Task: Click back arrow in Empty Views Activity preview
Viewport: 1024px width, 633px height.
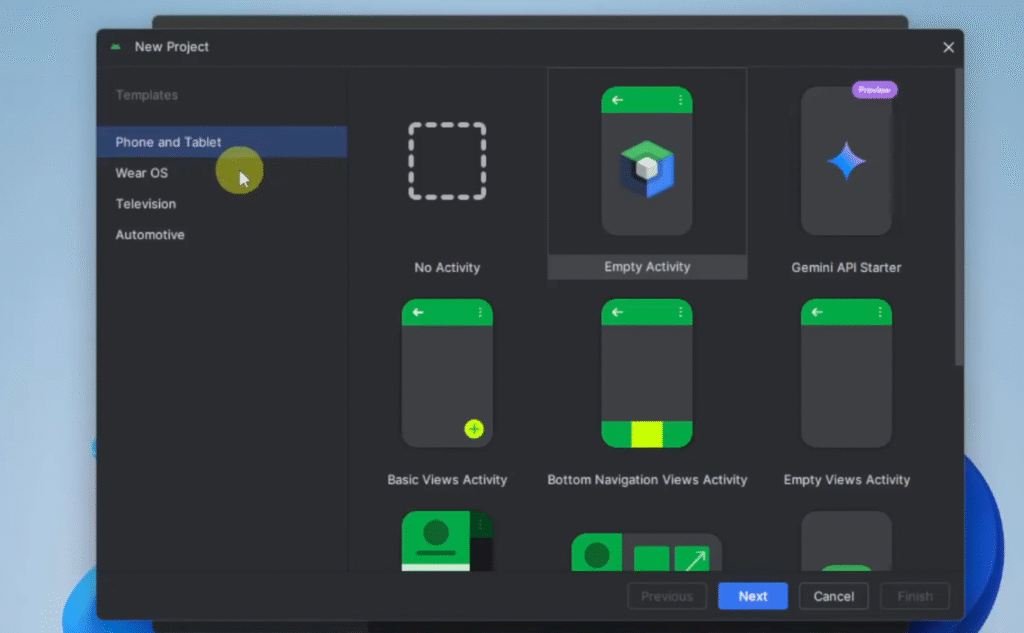Action: pyautogui.click(x=817, y=312)
